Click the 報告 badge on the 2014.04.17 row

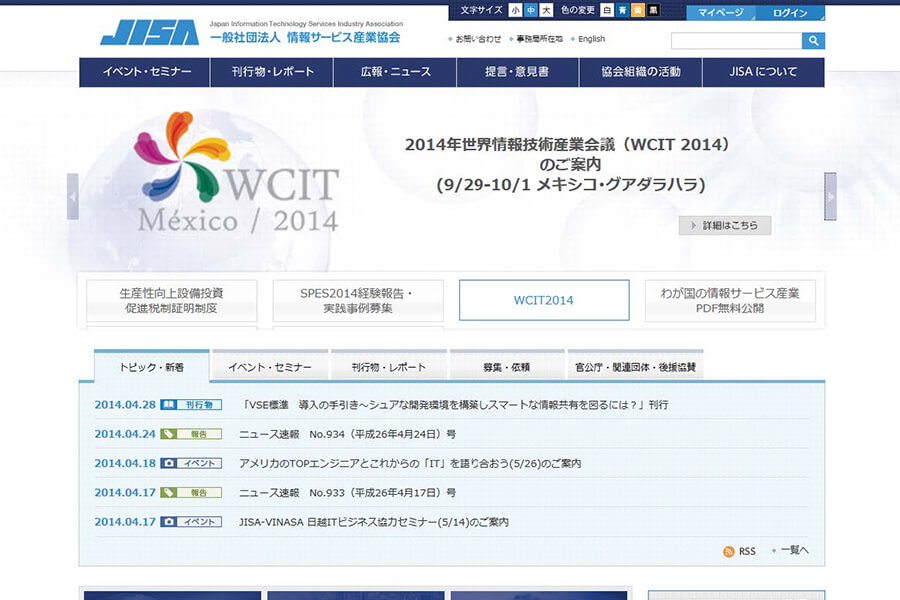(191, 493)
